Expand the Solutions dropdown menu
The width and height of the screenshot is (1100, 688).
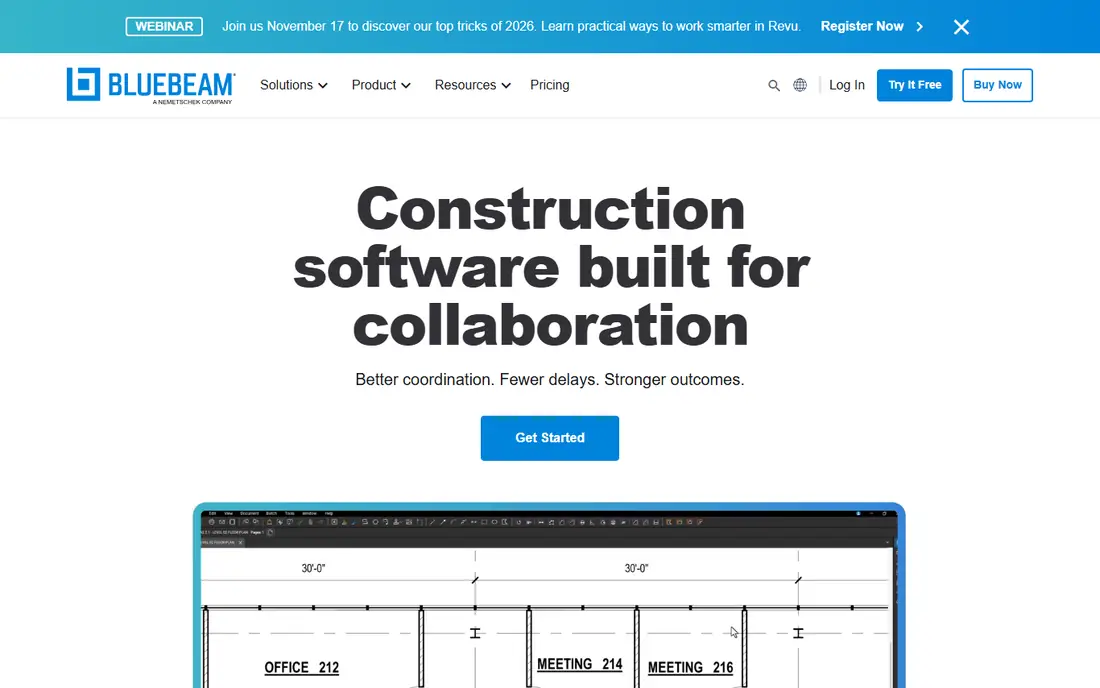293,85
